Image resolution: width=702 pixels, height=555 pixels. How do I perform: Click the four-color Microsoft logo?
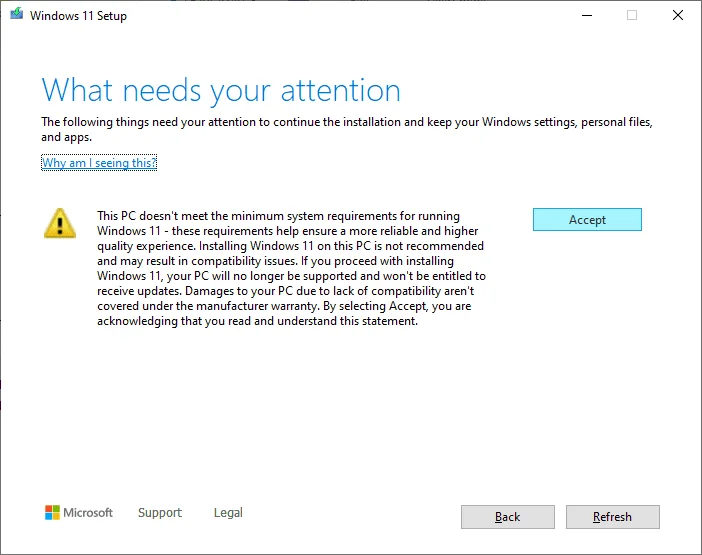[52, 512]
